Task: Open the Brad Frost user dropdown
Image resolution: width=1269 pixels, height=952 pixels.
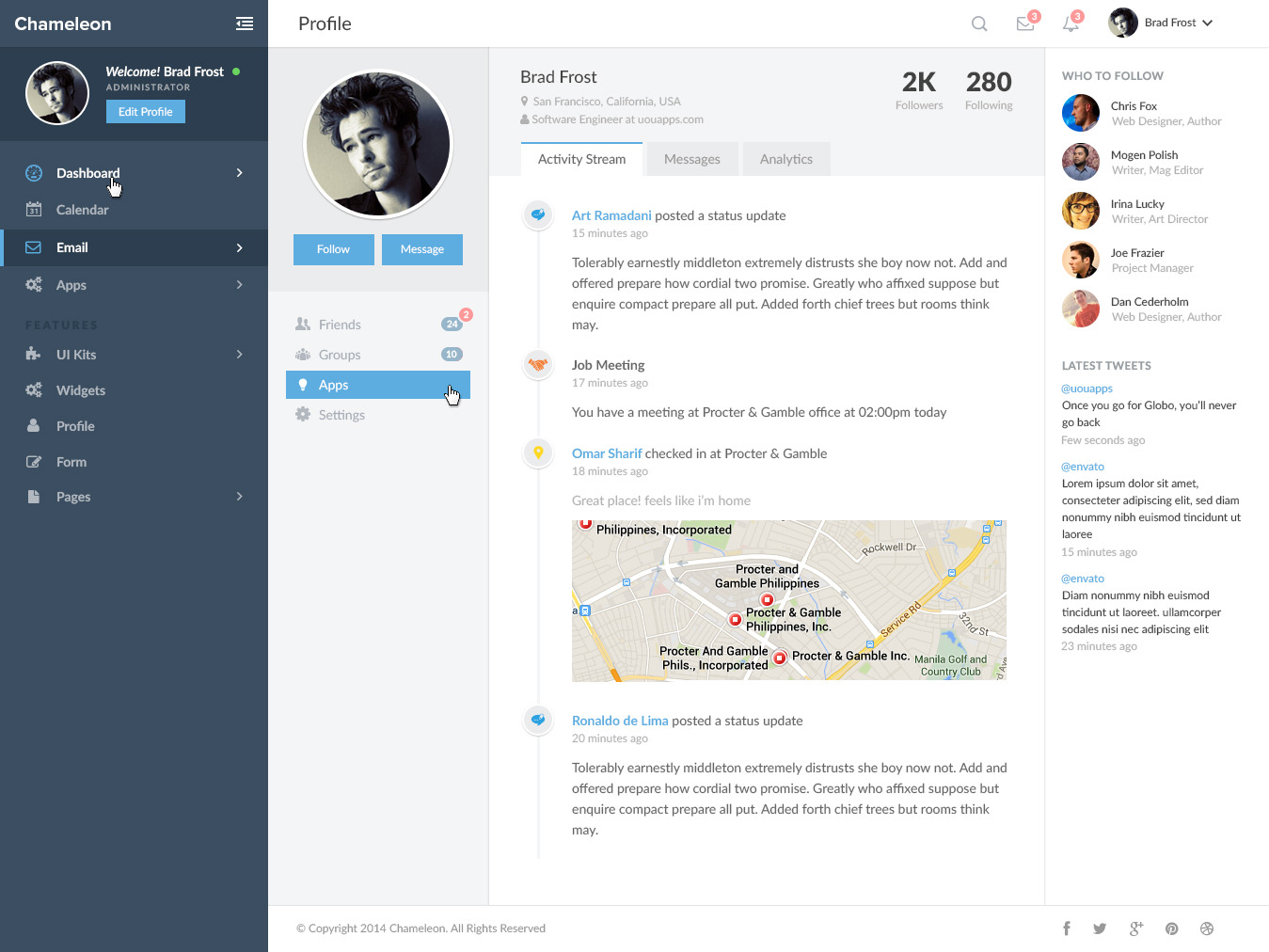Action: (x=1163, y=23)
